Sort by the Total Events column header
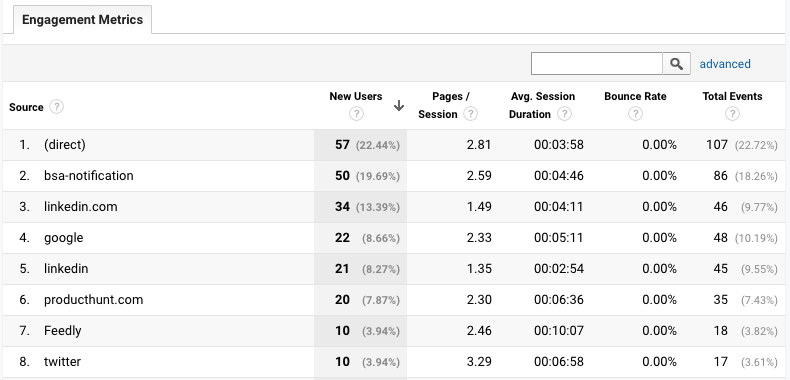 (732, 96)
